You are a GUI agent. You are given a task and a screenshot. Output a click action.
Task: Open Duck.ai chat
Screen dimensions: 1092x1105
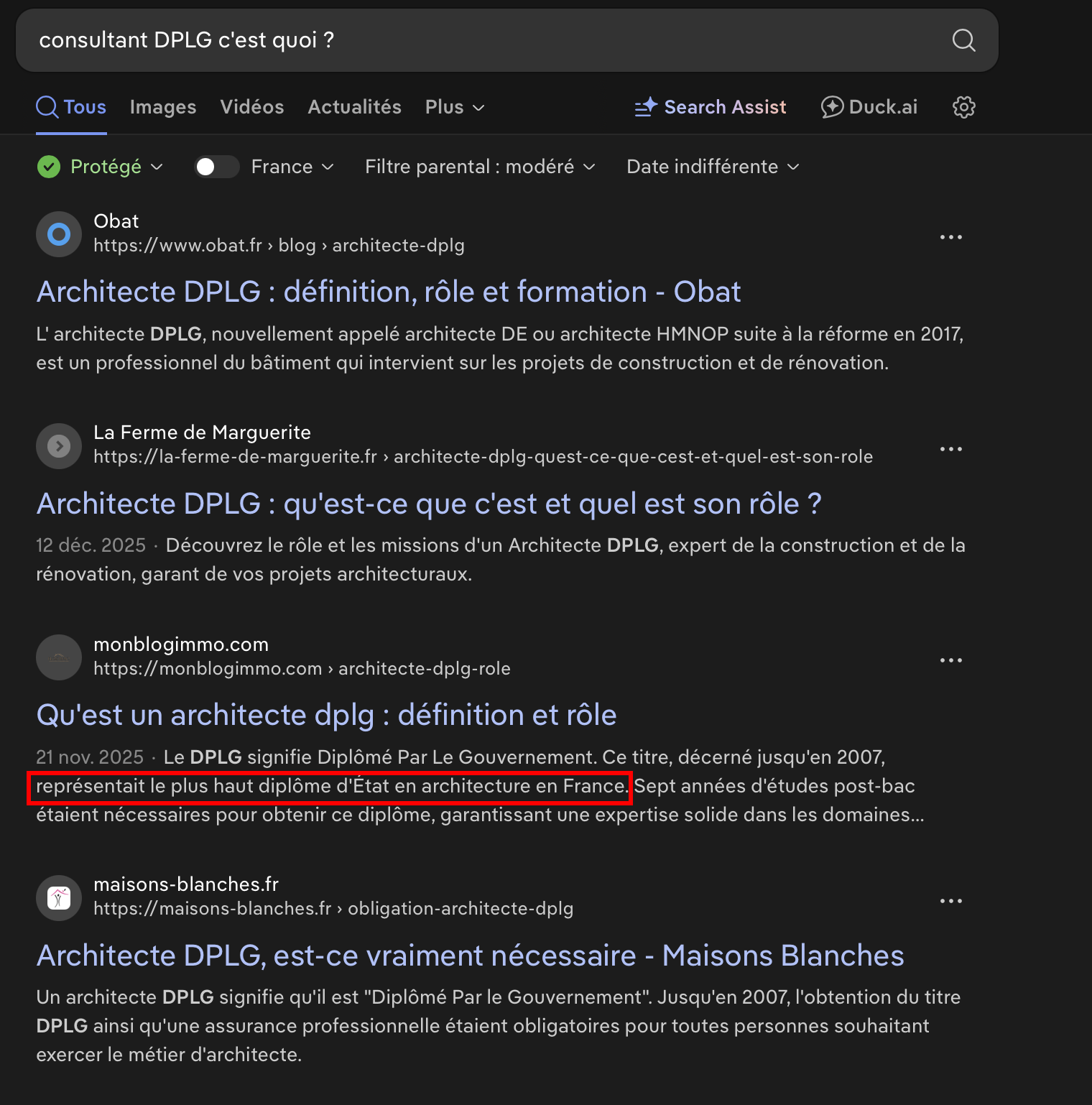pos(869,107)
